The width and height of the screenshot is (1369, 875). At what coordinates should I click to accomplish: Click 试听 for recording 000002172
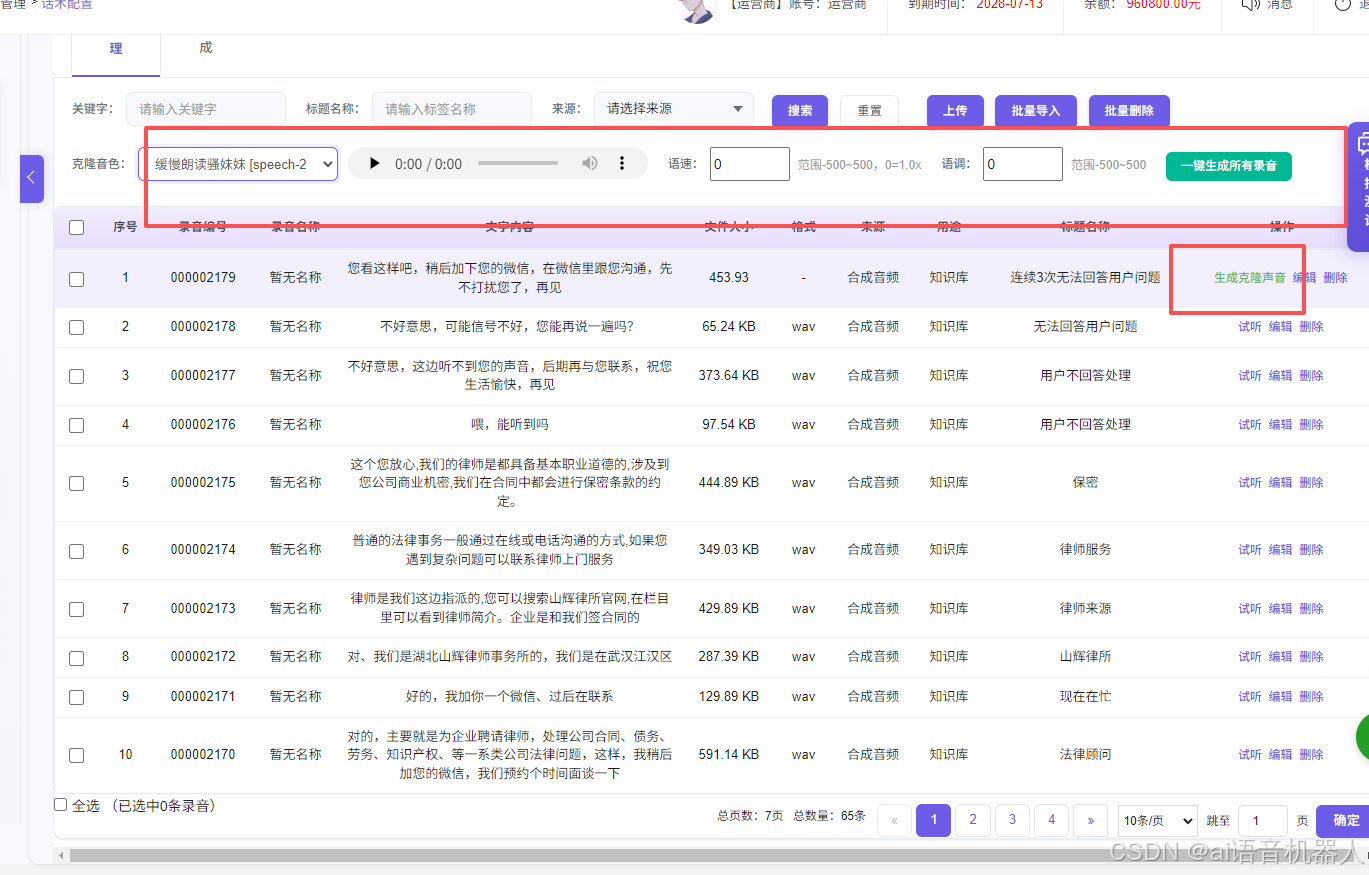coord(1250,657)
